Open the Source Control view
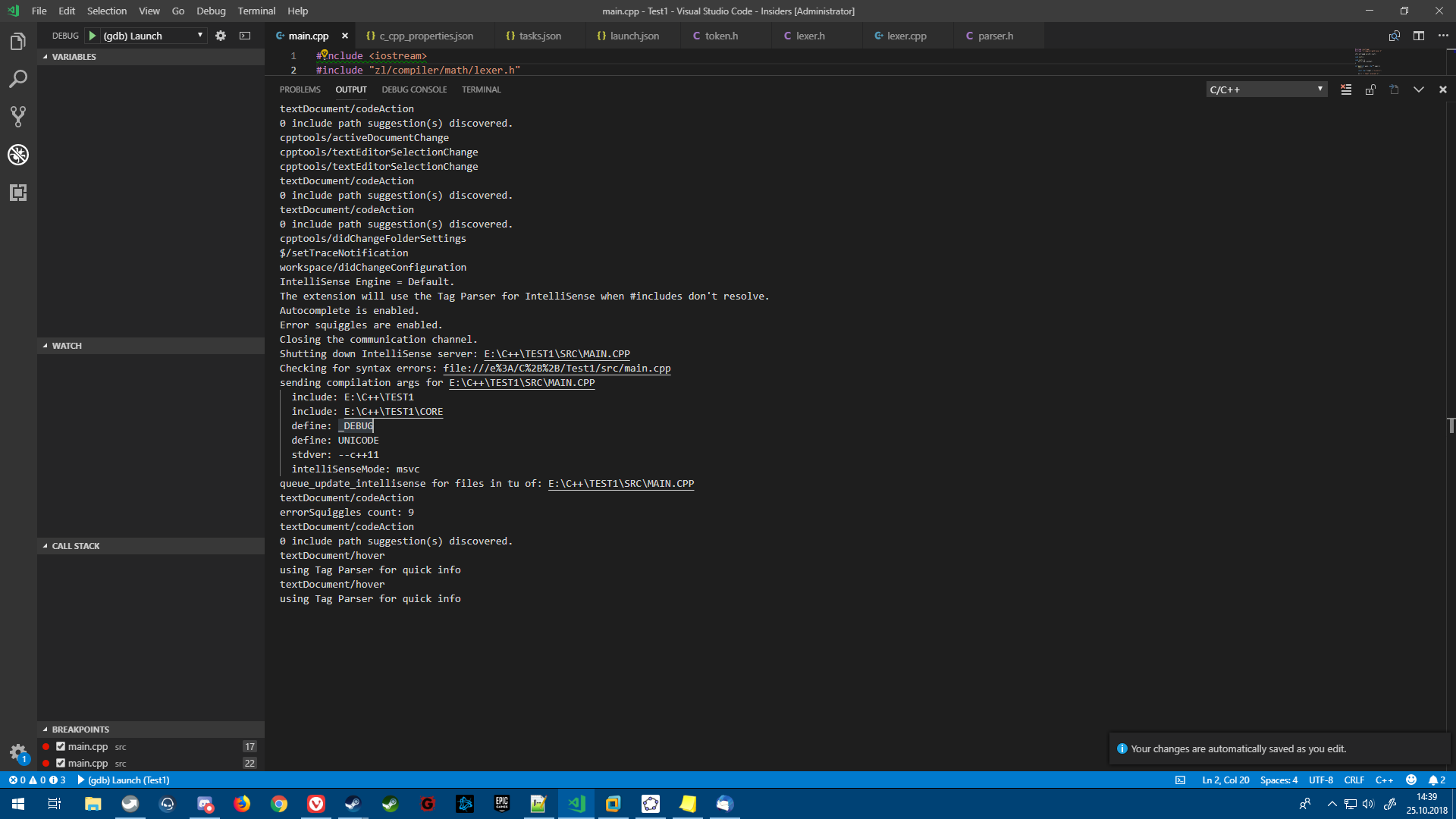This screenshot has height=819, width=1456. coord(18,116)
